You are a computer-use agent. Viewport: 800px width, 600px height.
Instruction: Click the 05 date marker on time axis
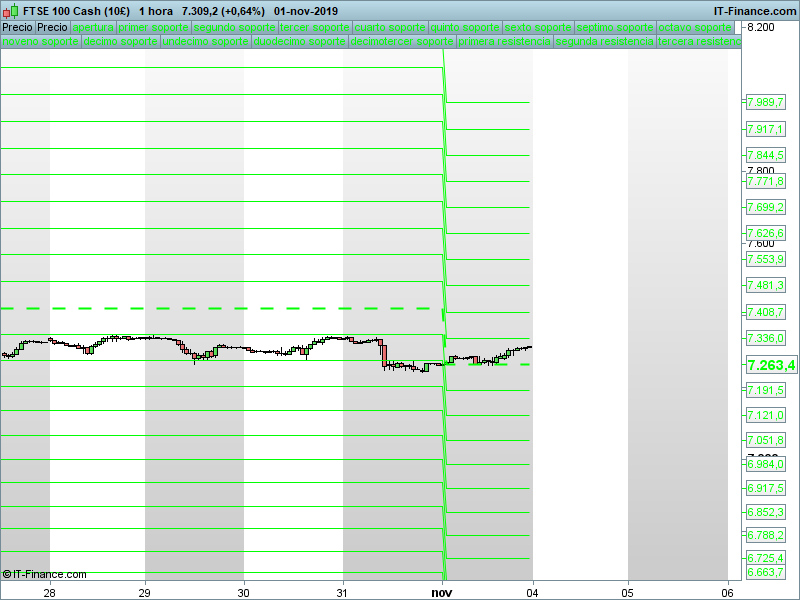(x=628, y=593)
